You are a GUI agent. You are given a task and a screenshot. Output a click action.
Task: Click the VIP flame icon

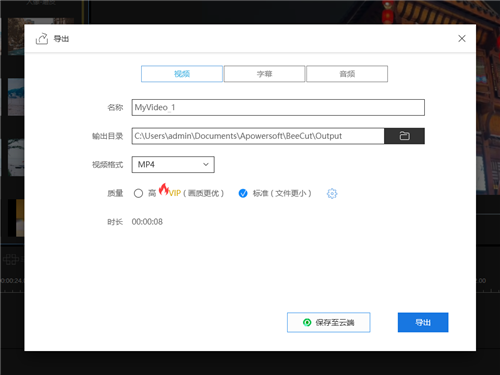pyautogui.click(x=163, y=189)
